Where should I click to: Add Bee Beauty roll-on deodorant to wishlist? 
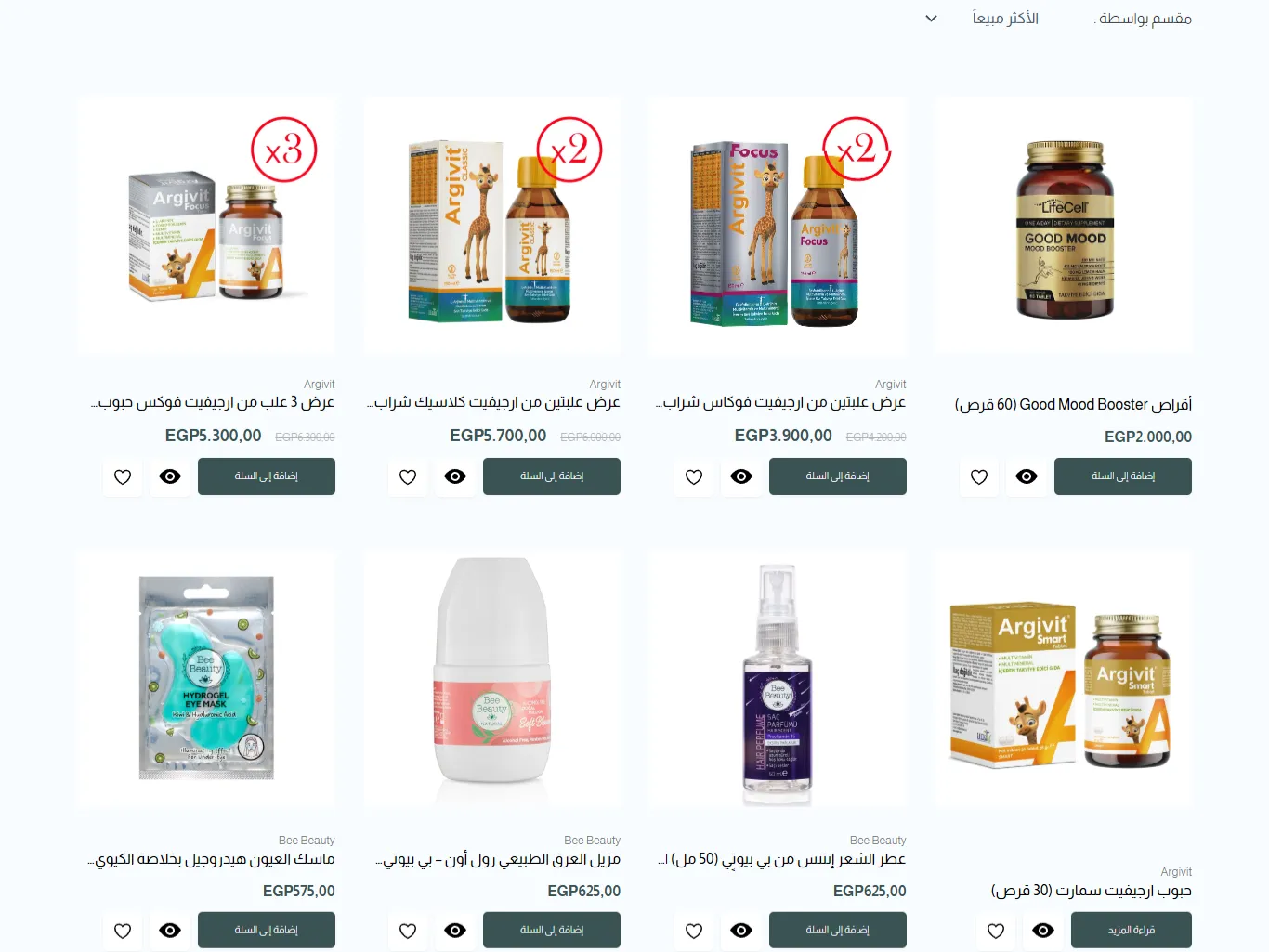[x=408, y=931]
